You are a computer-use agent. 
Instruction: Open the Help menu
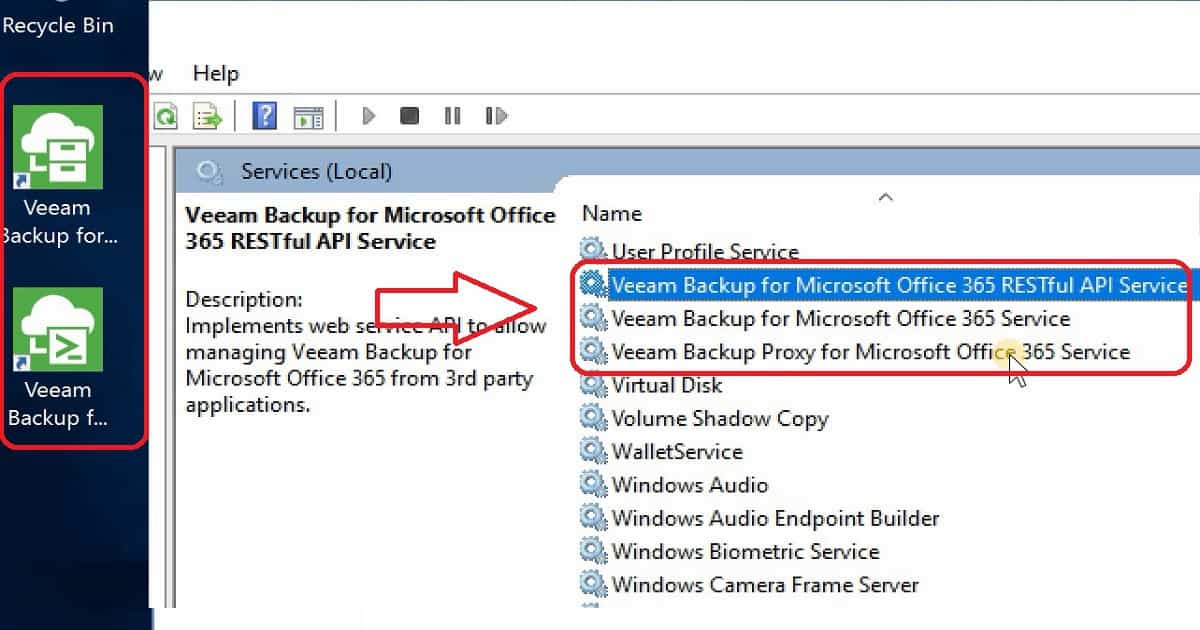click(x=216, y=73)
